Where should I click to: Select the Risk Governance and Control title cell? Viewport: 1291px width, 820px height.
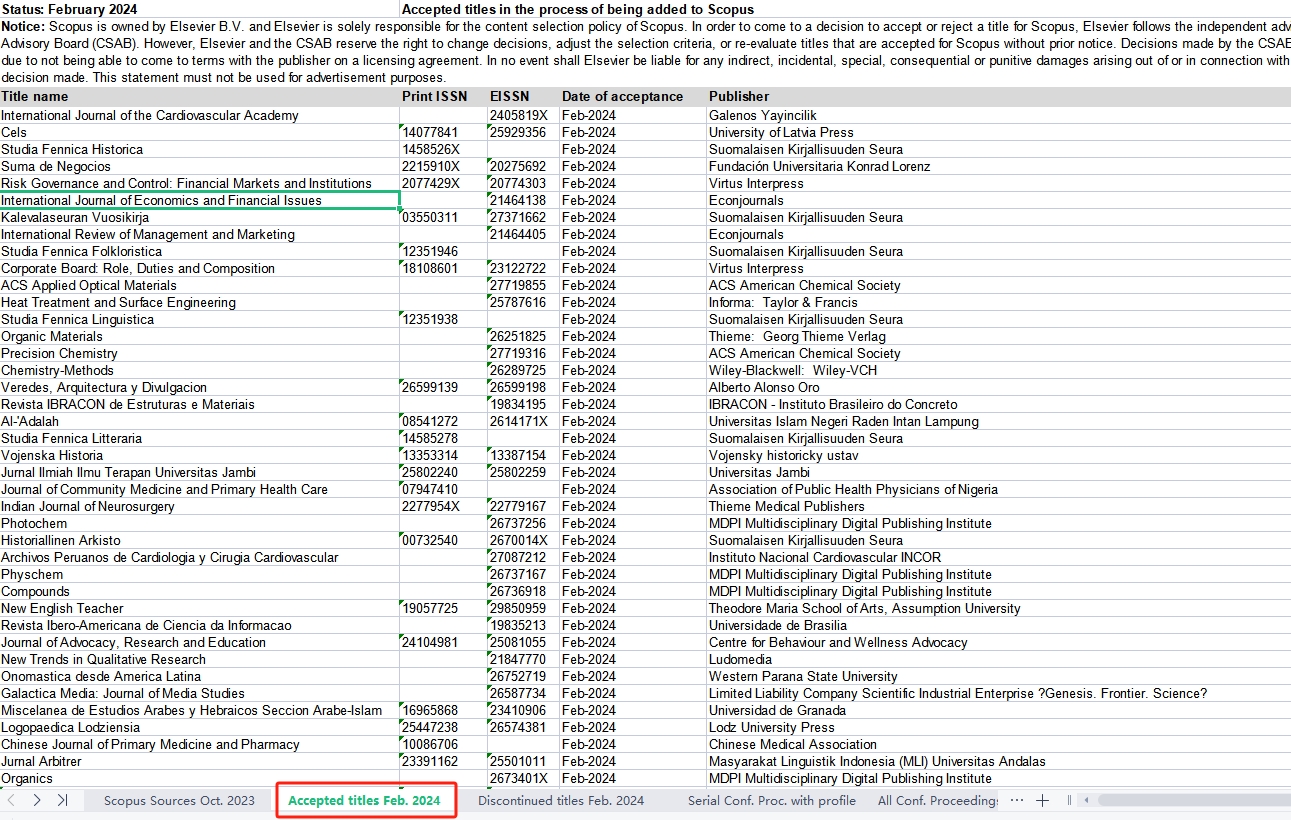(200, 183)
